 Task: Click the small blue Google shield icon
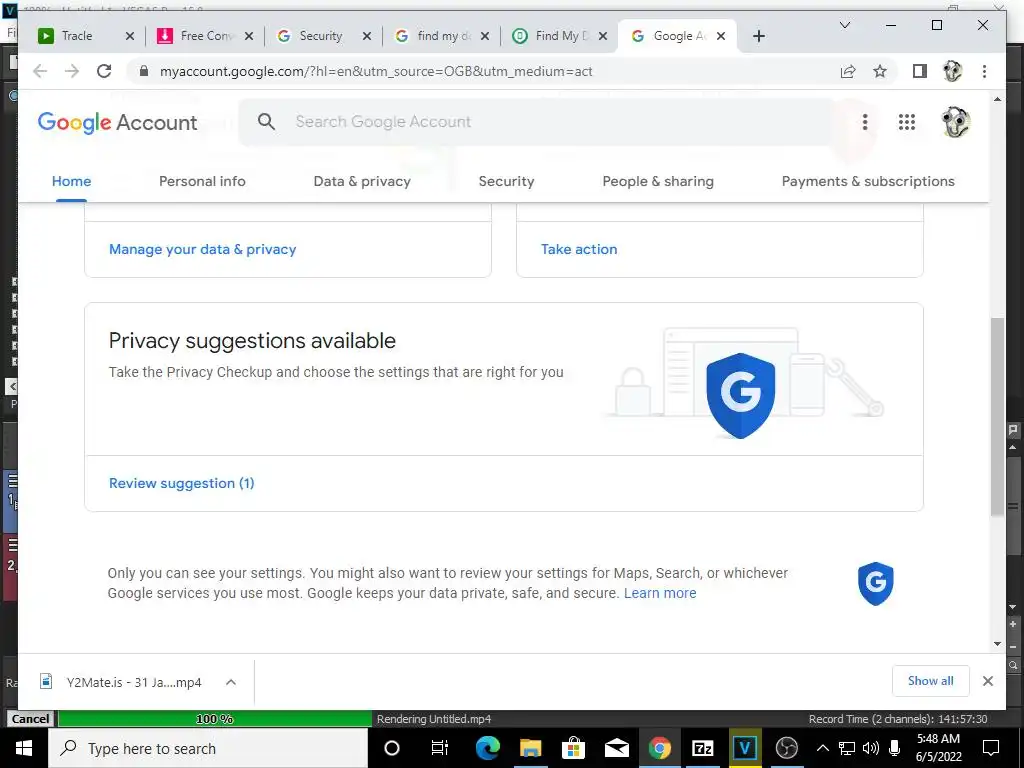click(x=875, y=583)
